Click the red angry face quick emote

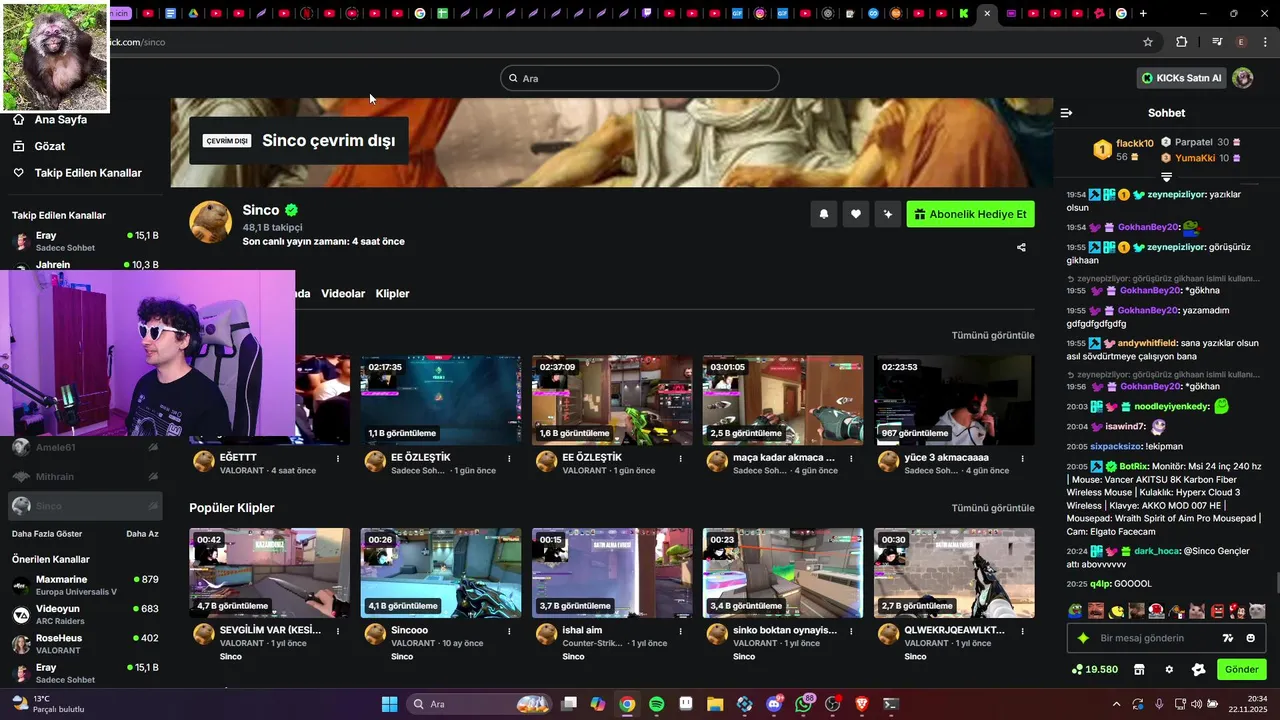pos(1217,611)
